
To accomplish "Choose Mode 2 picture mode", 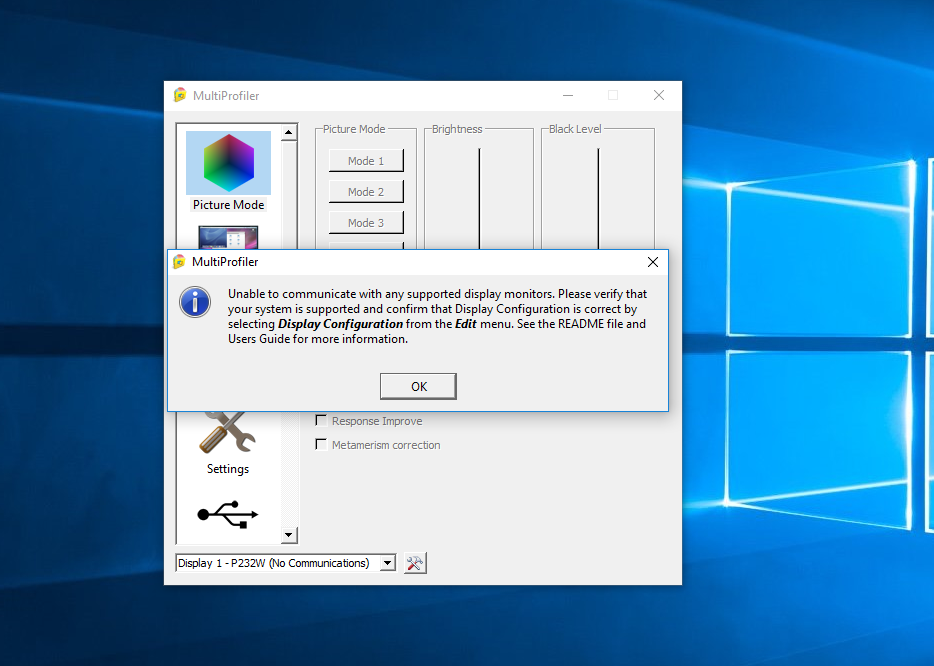I will pyautogui.click(x=366, y=192).
